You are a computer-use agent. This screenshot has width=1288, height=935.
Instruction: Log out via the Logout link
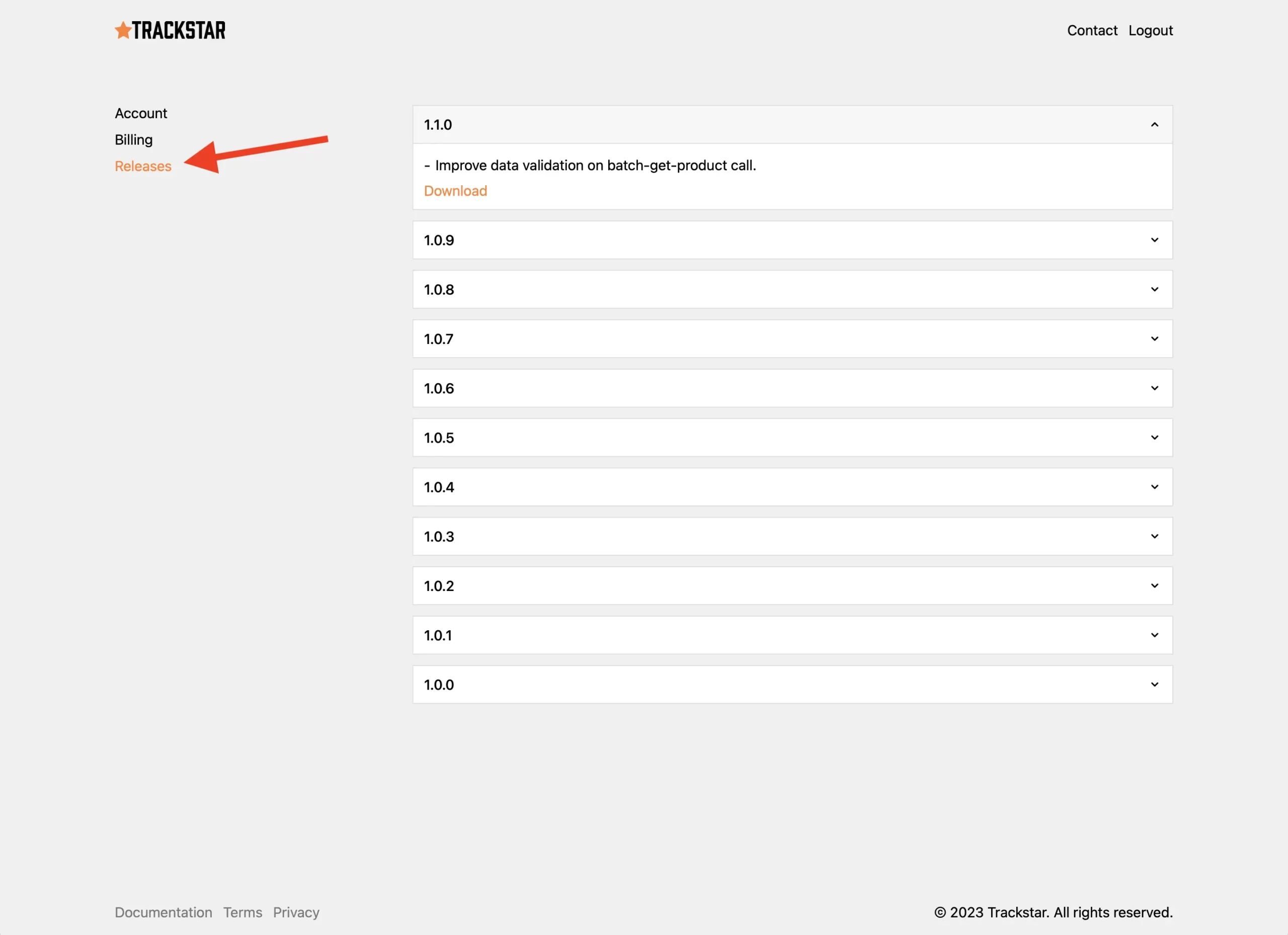pos(1151,31)
